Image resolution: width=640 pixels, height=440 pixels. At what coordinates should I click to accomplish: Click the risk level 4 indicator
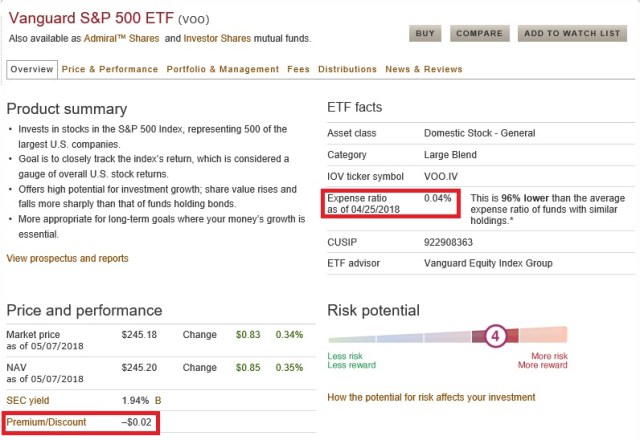(494, 336)
